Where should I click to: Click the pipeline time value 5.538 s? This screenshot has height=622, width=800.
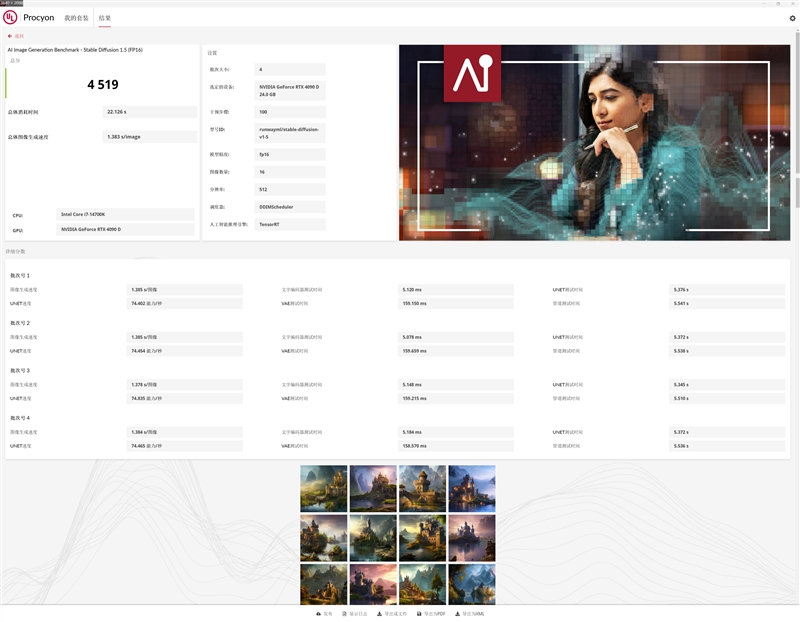pyautogui.click(x=727, y=351)
